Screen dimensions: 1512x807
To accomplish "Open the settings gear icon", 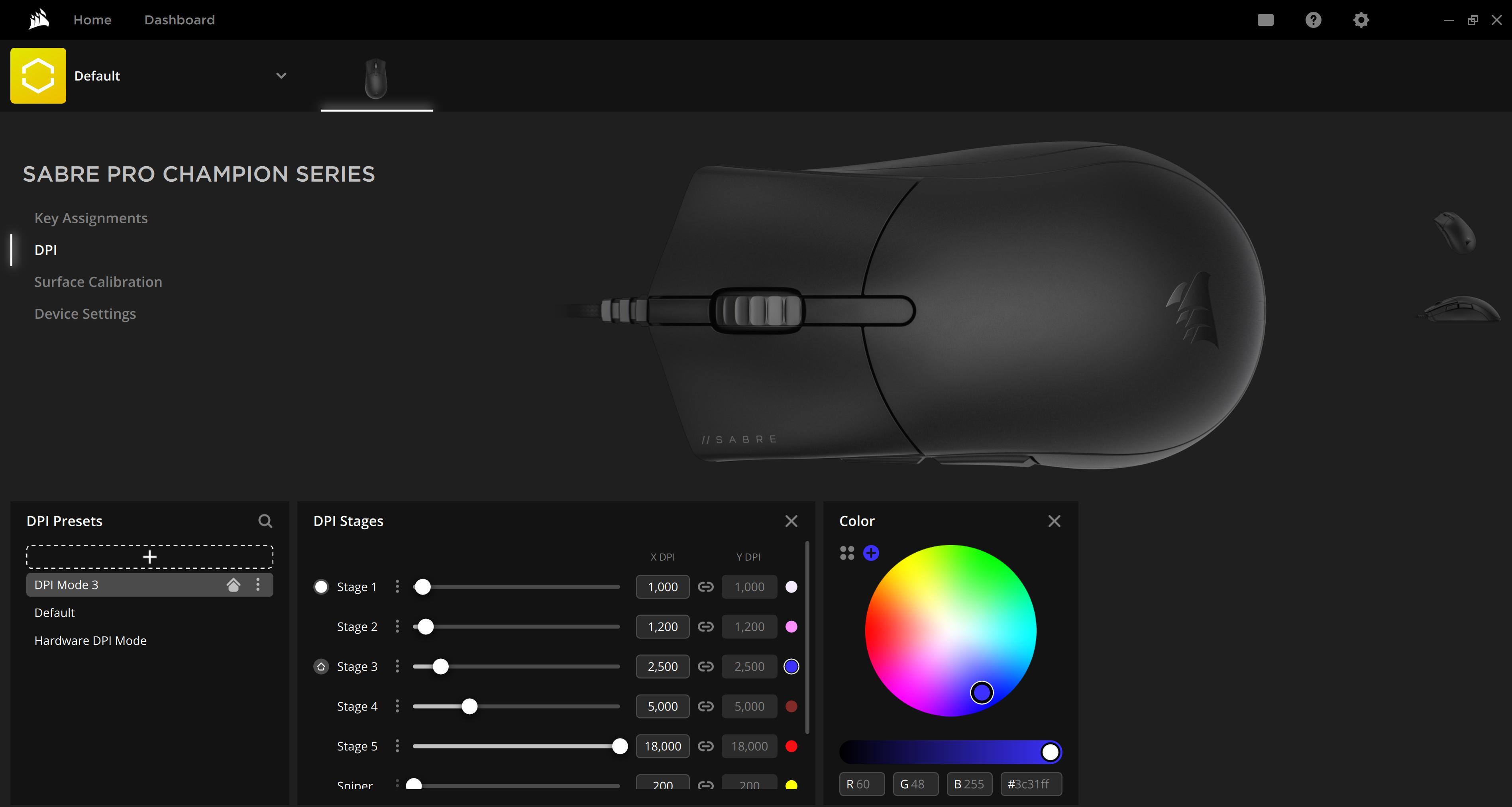I will click(1361, 20).
